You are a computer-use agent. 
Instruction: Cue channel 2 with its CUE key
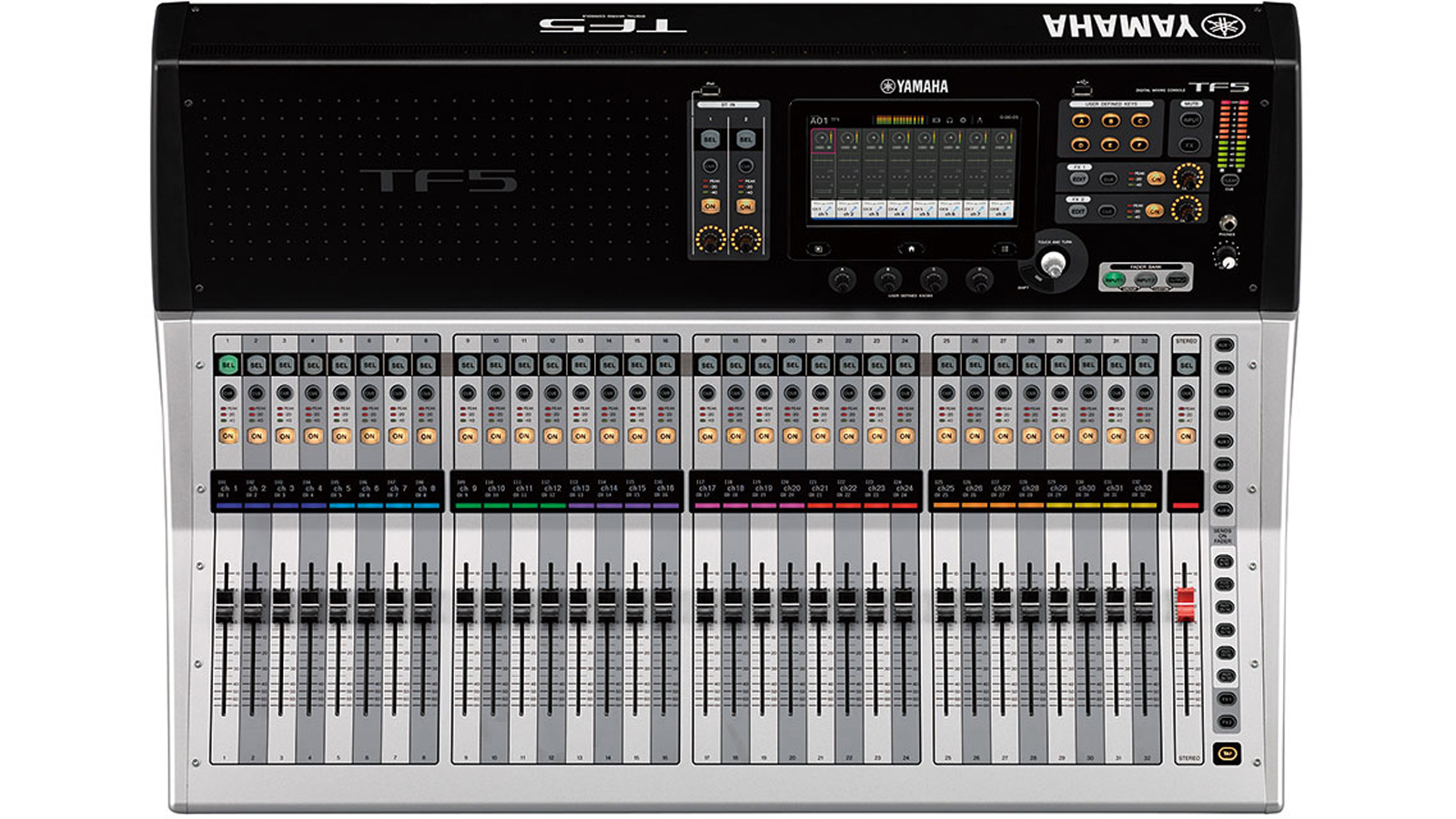(257, 393)
